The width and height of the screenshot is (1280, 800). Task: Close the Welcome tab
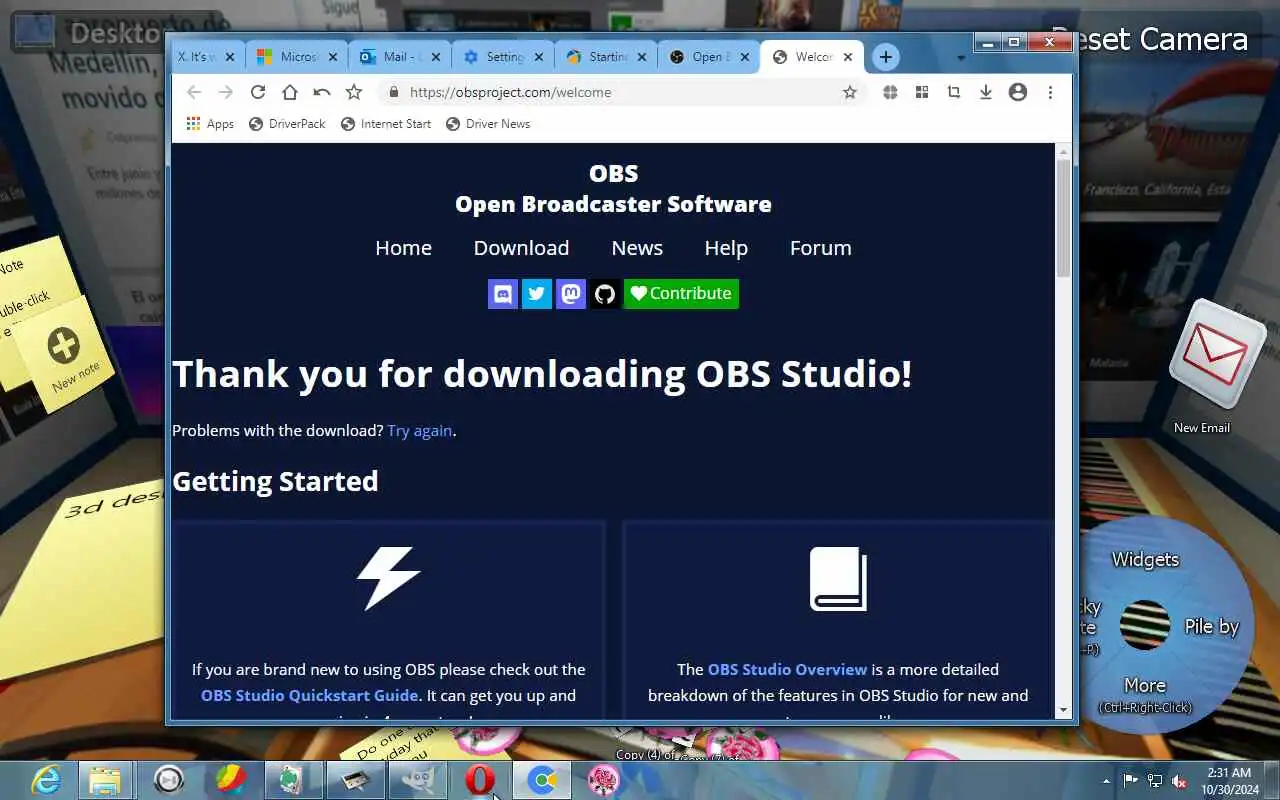(x=848, y=57)
